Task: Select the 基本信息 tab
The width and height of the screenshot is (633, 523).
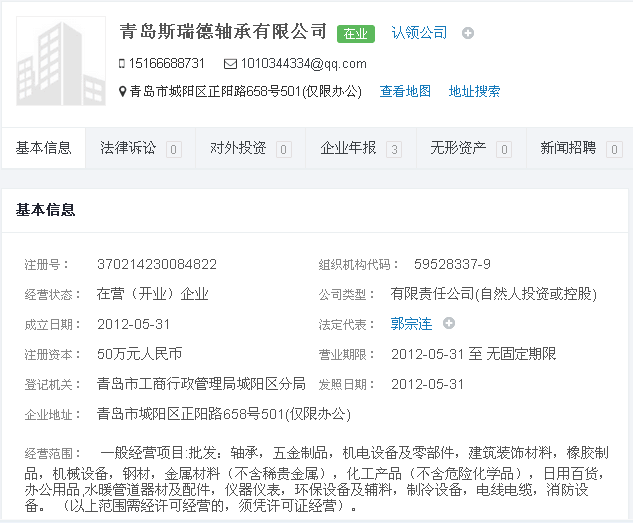Action: [x=44, y=148]
